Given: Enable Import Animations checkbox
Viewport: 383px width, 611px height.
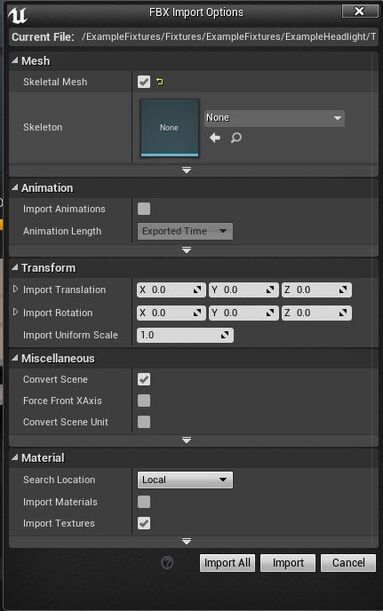Looking at the screenshot, I should [144, 209].
